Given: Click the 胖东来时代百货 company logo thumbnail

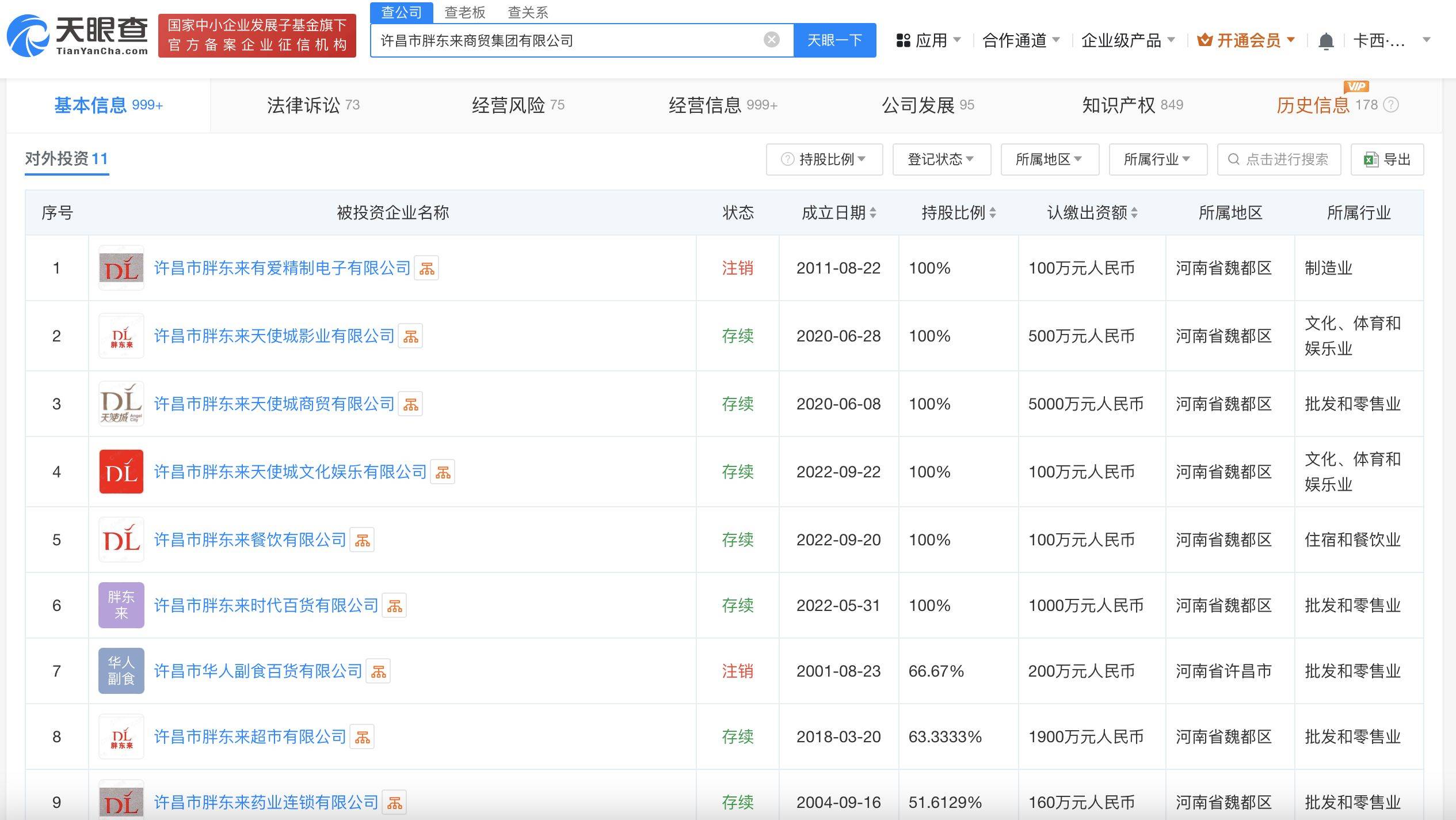Looking at the screenshot, I should tap(121, 605).
